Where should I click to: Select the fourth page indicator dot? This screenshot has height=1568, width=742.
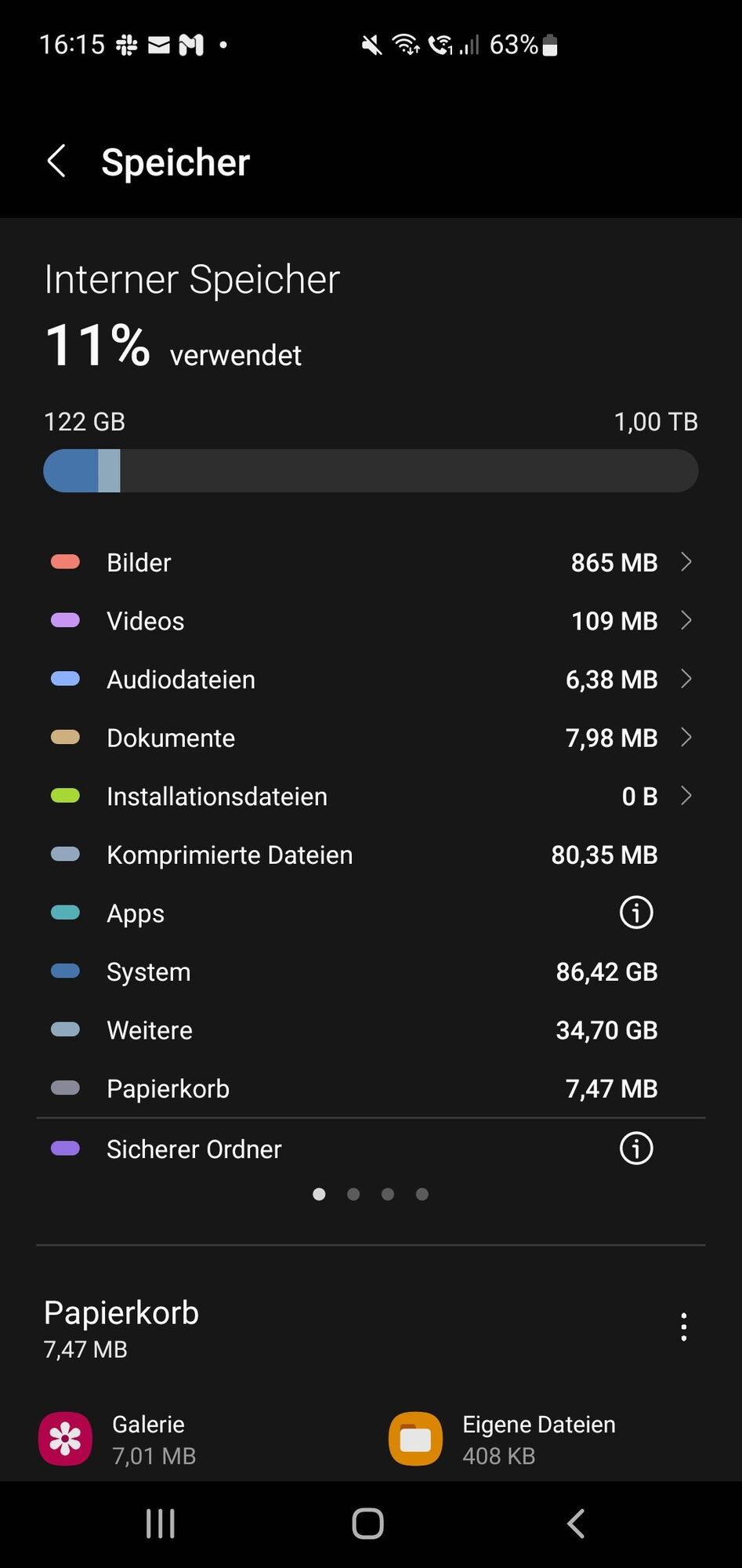[x=422, y=1194]
